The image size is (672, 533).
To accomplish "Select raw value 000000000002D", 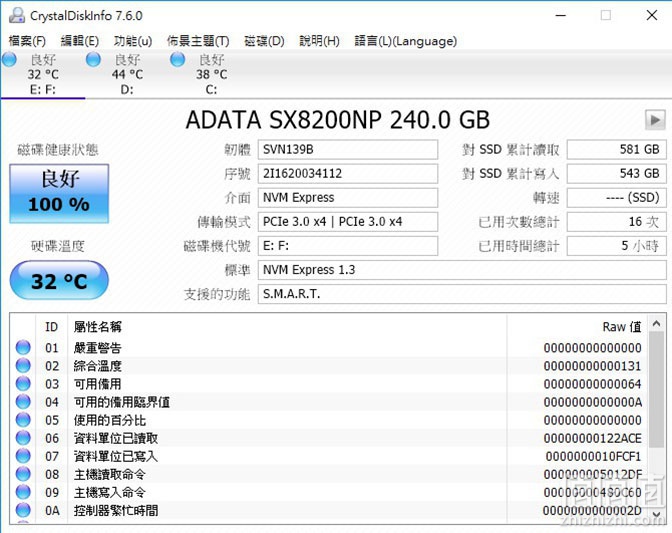I will 592,511.
